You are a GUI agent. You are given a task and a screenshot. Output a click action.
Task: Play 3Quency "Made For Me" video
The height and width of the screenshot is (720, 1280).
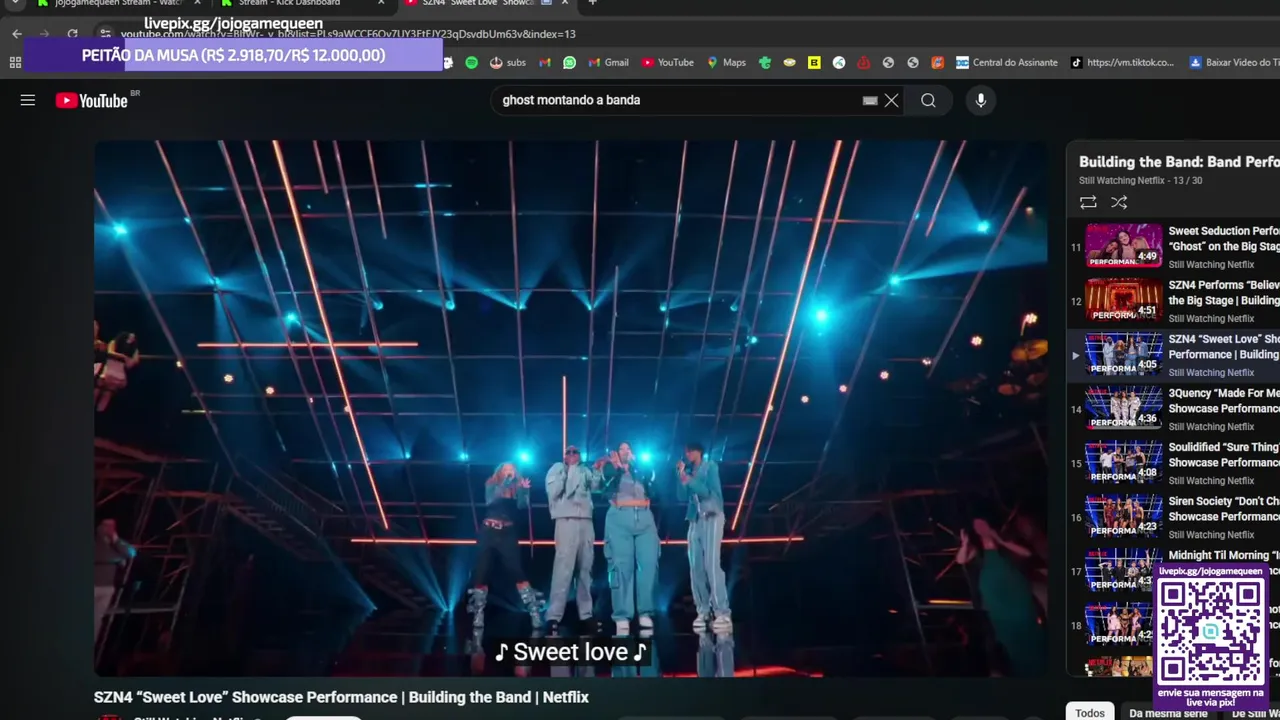click(1173, 408)
